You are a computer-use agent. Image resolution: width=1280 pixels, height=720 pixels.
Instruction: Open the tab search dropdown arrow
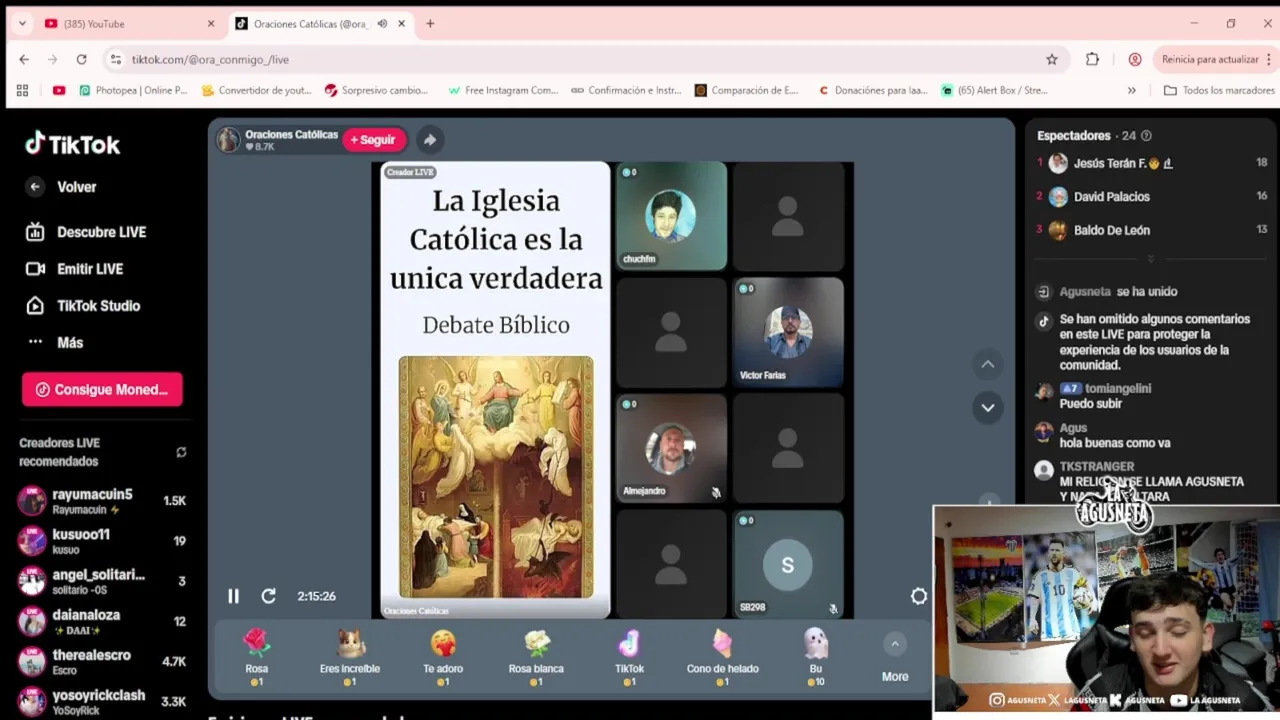22,24
